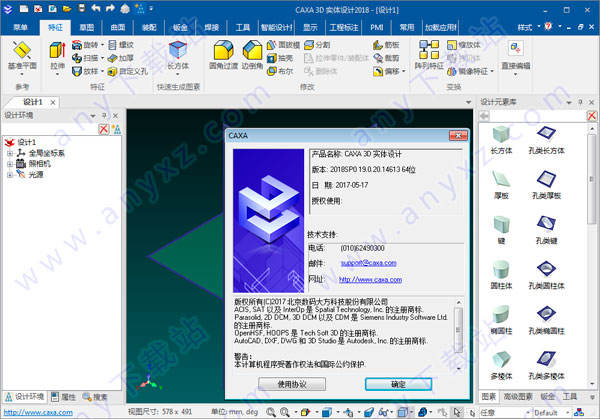Click the design library vertical scrollbar thumb
Viewport: 600px width, 419px height.
592,178
